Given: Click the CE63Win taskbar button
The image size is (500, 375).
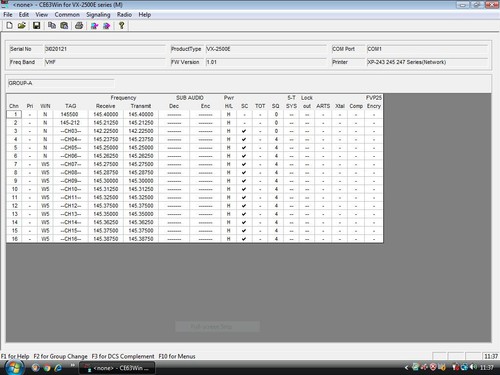Looking at the screenshot, I should point(117,368).
